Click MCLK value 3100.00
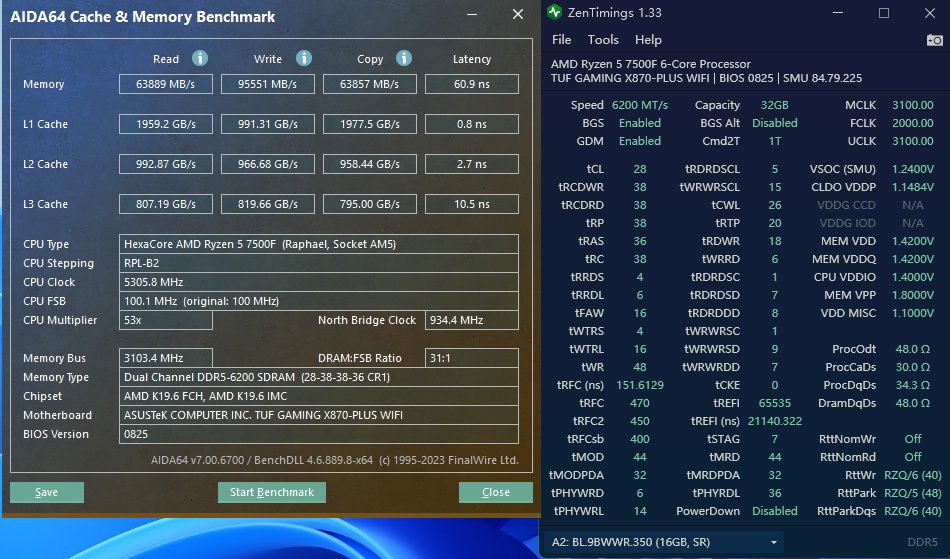 pyautogui.click(x=912, y=105)
